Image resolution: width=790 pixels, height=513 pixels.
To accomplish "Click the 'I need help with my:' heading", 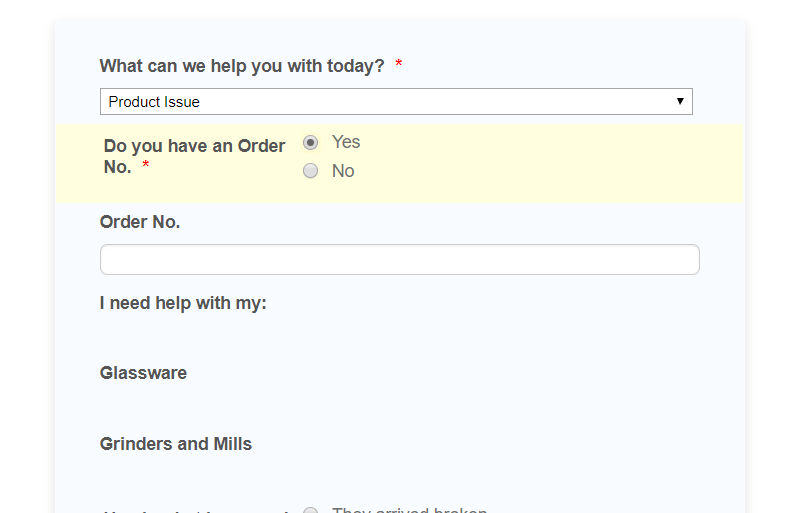I will tap(183, 303).
